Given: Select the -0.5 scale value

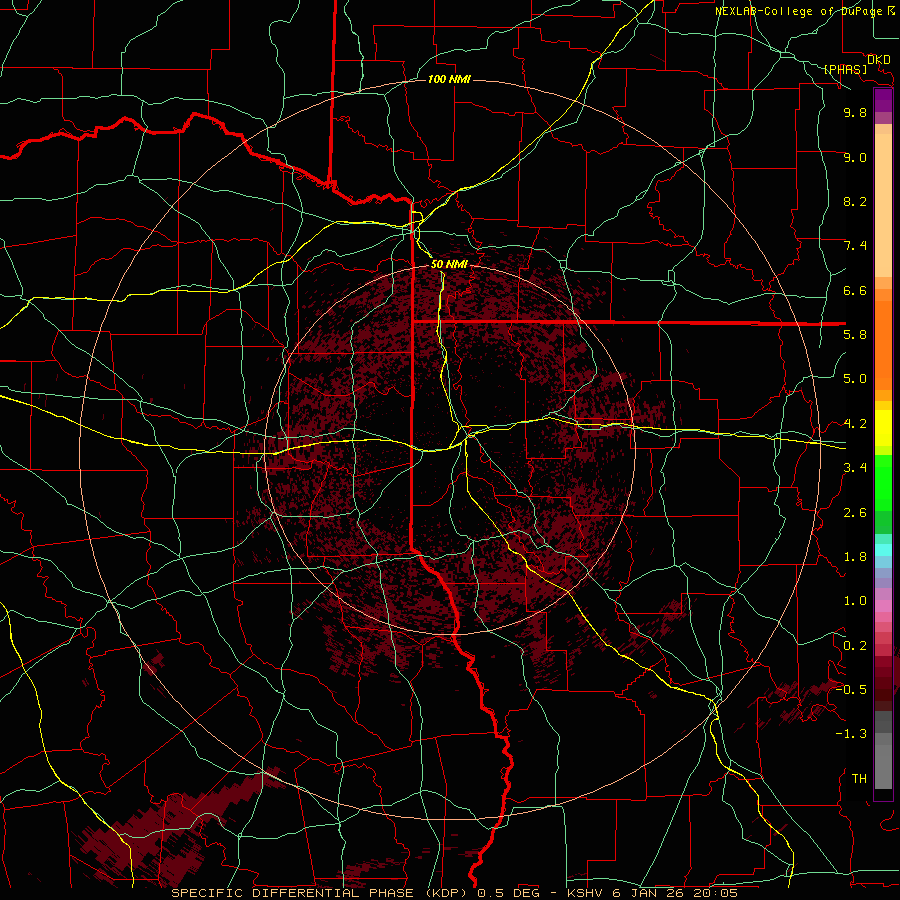Looking at the screenshot, I should tap(851, 690).
